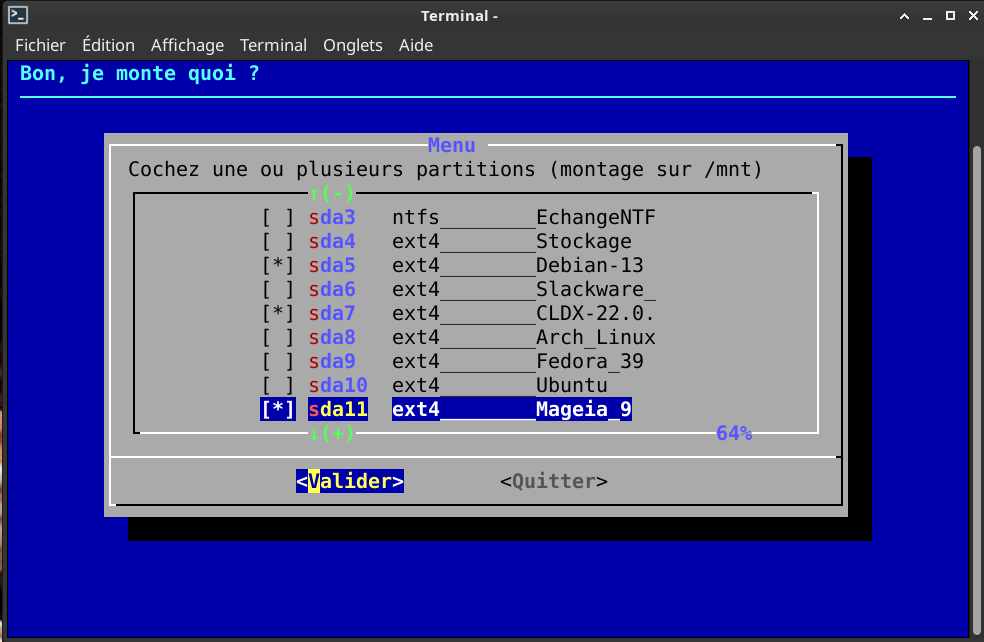Click the downward scroll indicator arrow ↓(+)
The height and width of the screenshot is (642, 984).
coord(332,433)
